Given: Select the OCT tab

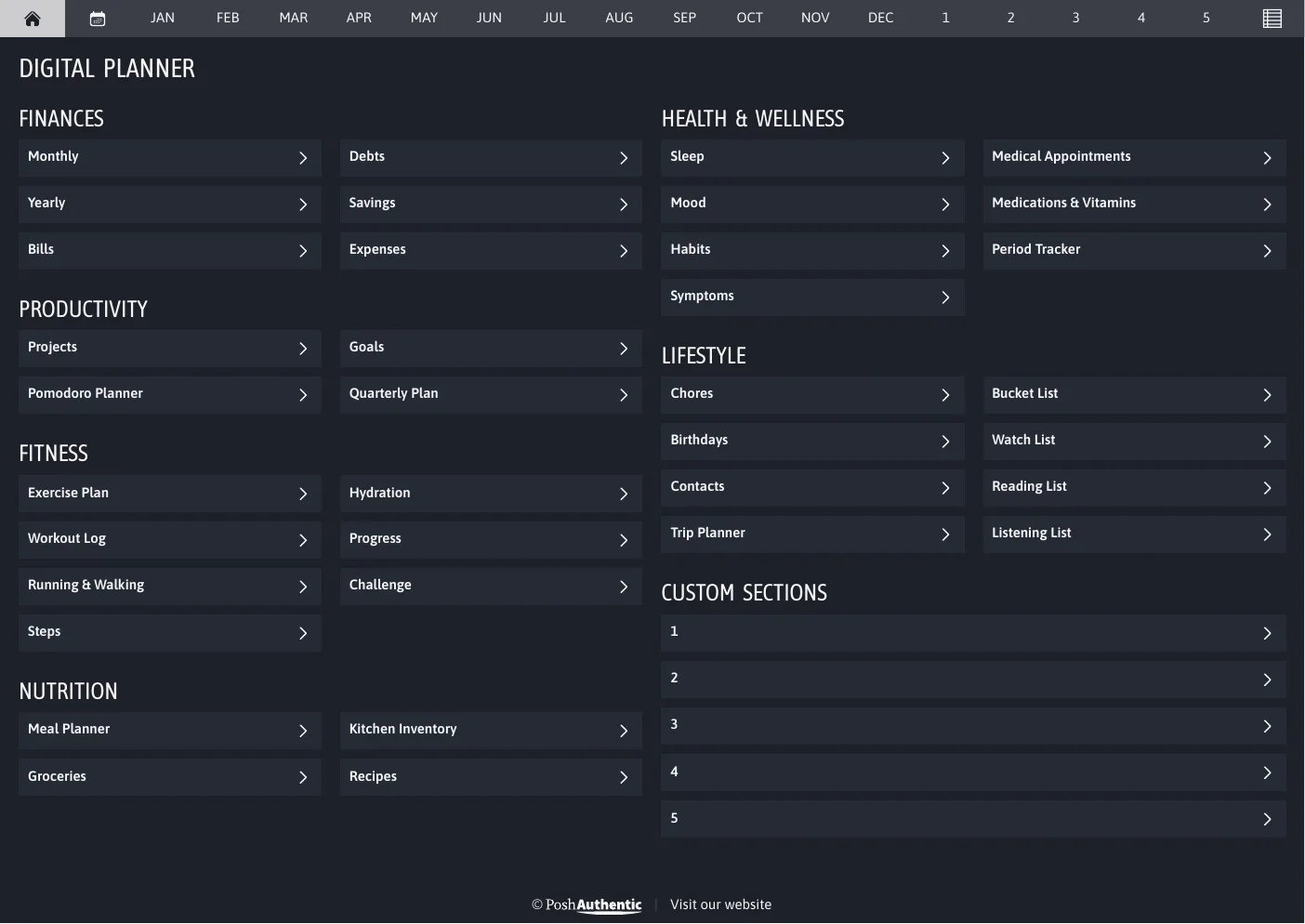Looking at the screenshot, I should click(x=749, y=18).
